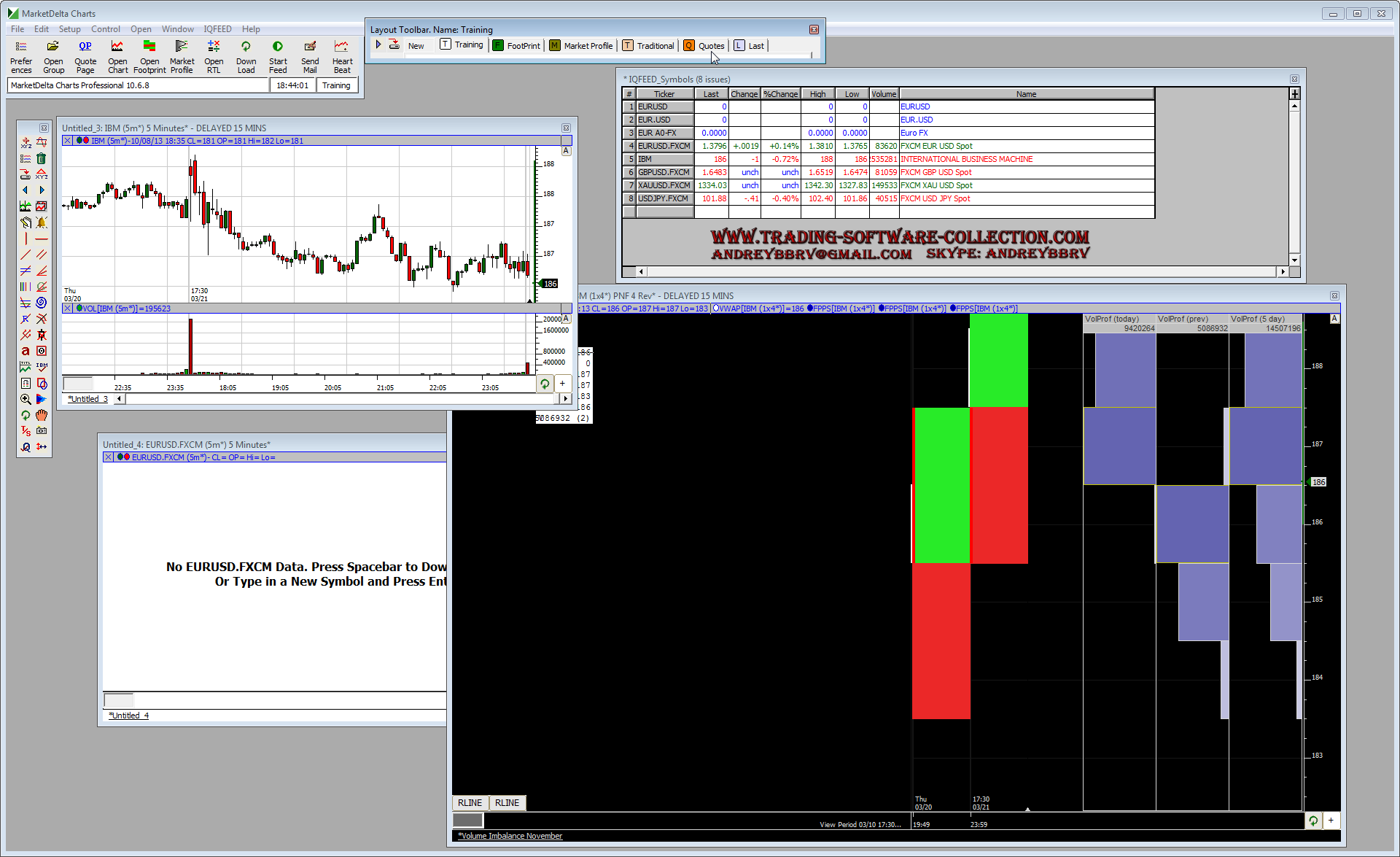Choose the hand pan tool
The image size is (1400, 857).
[x=42, y=415]
